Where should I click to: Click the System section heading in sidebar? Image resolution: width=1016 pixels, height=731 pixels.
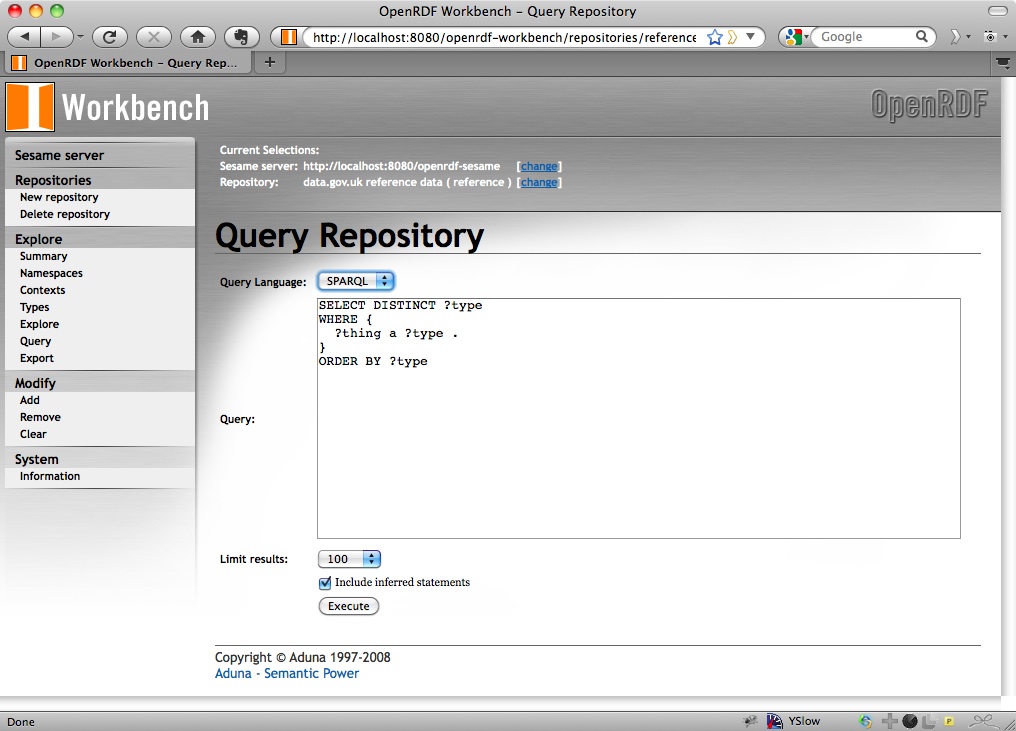37,459
